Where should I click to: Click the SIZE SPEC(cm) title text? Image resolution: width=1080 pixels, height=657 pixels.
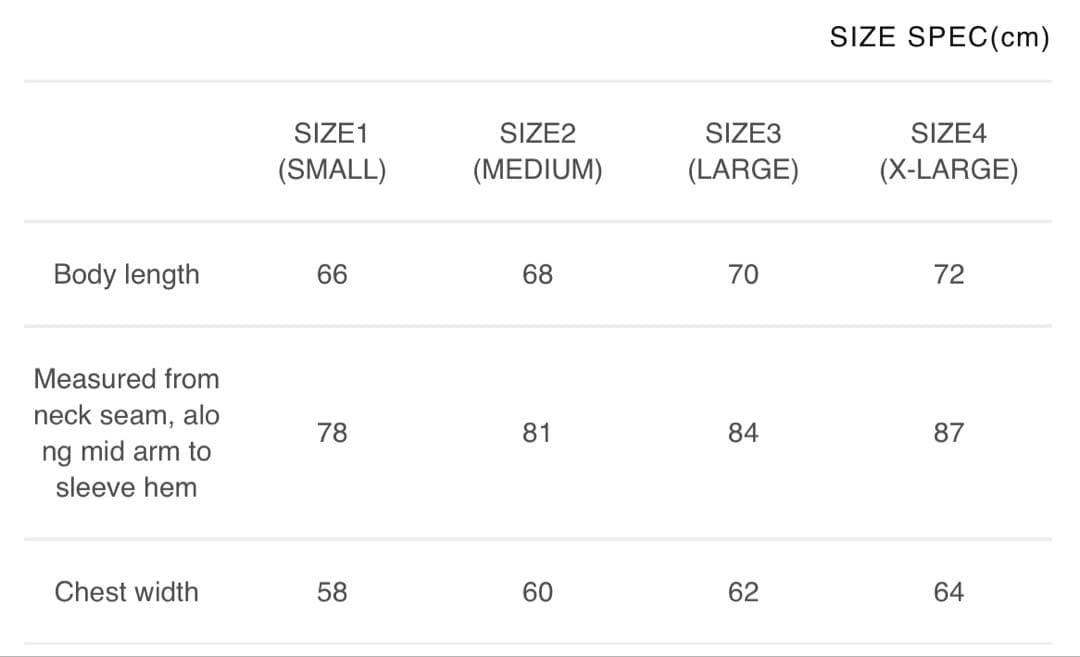939,38
